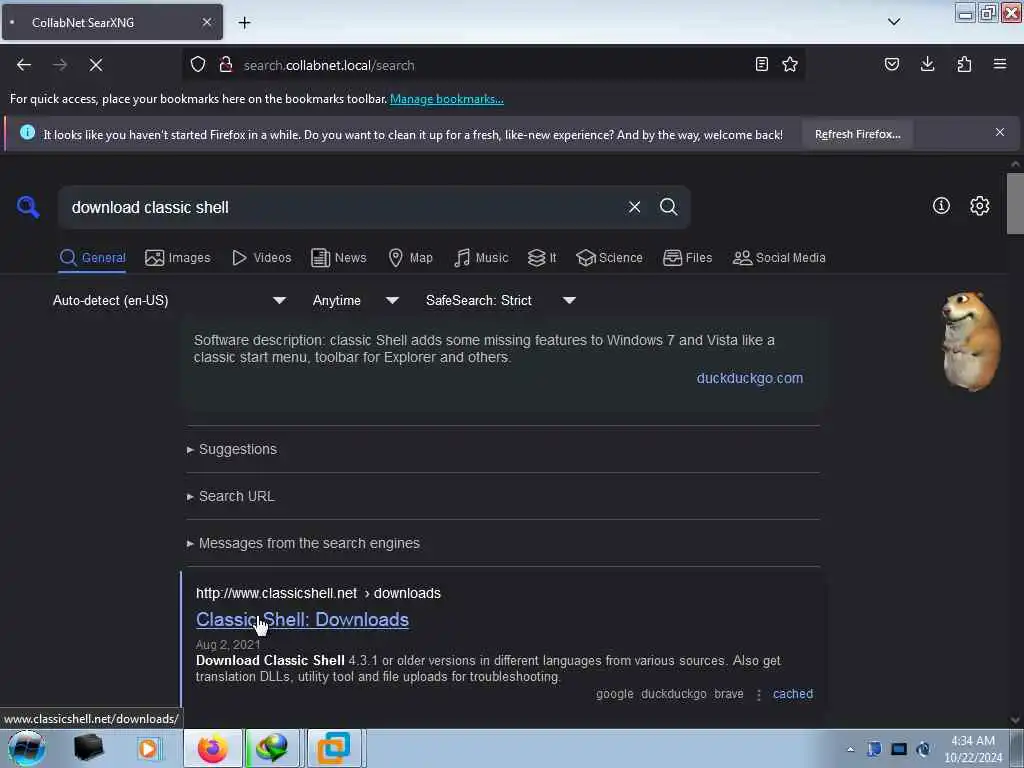Switch to the News tab
1024x768 pixels.
pyautogui.click(x=339, y=257)
